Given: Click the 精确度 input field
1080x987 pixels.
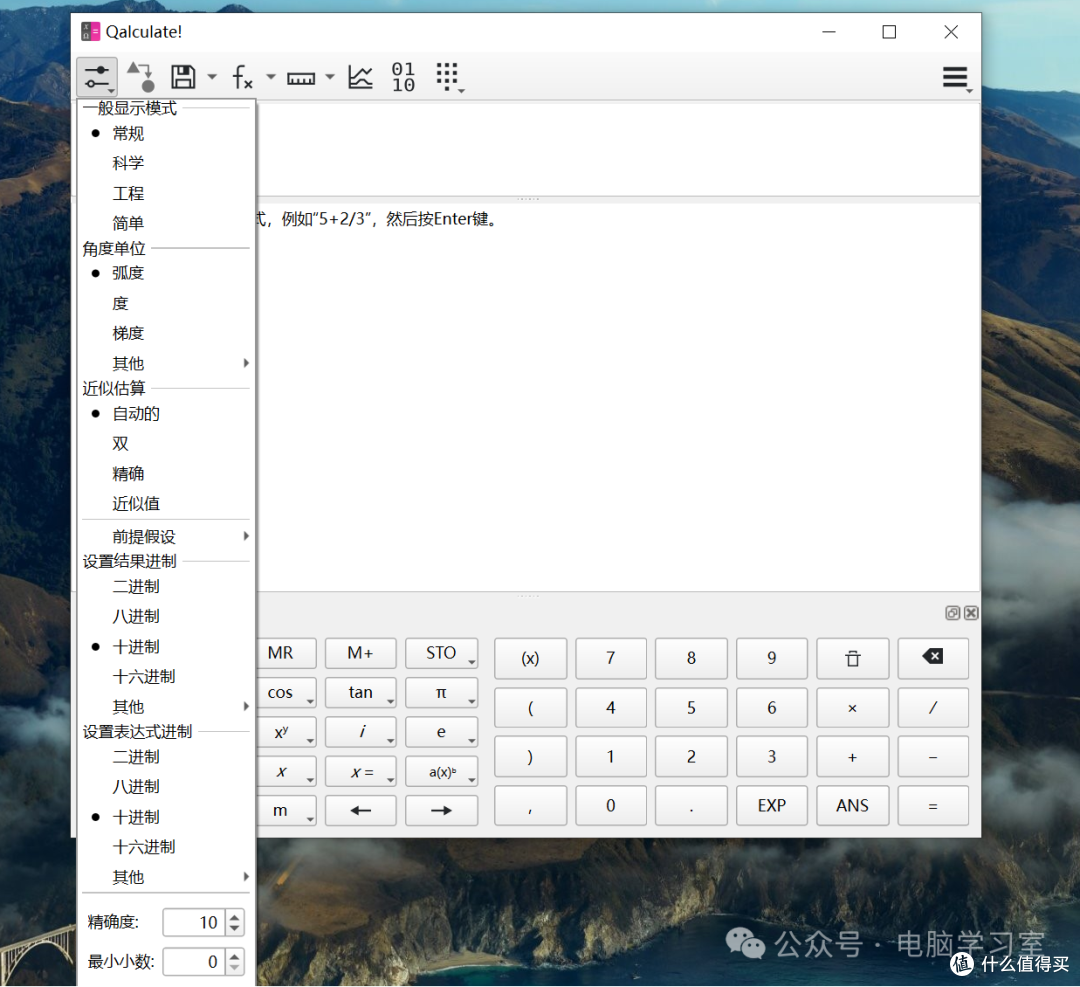Looking at the screenshot, I should pos(194,923).
